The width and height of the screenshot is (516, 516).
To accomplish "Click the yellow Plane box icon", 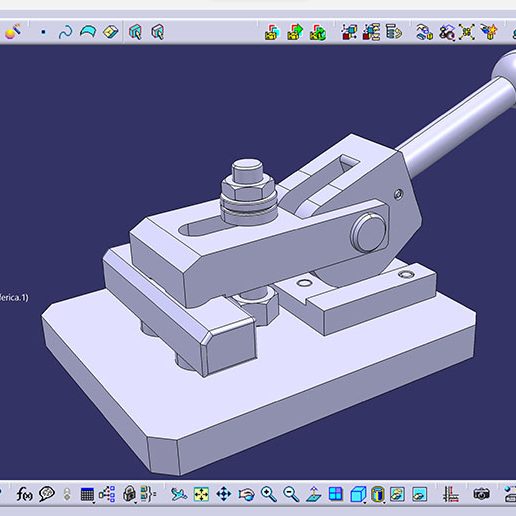I will point(111,32).
